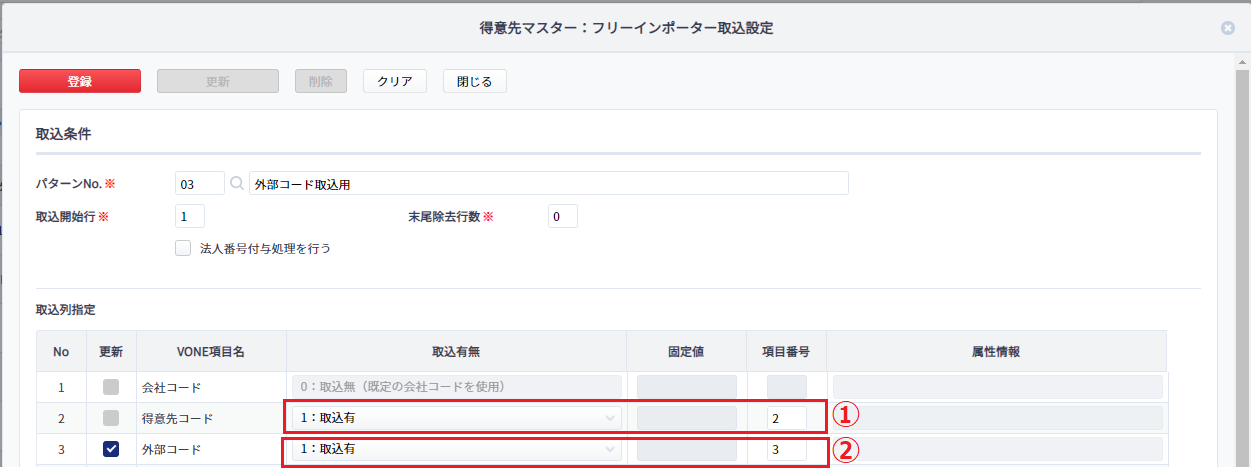Click the 得意先コード item name cell
The image size is (1251, 473).
tap(211, 418)
